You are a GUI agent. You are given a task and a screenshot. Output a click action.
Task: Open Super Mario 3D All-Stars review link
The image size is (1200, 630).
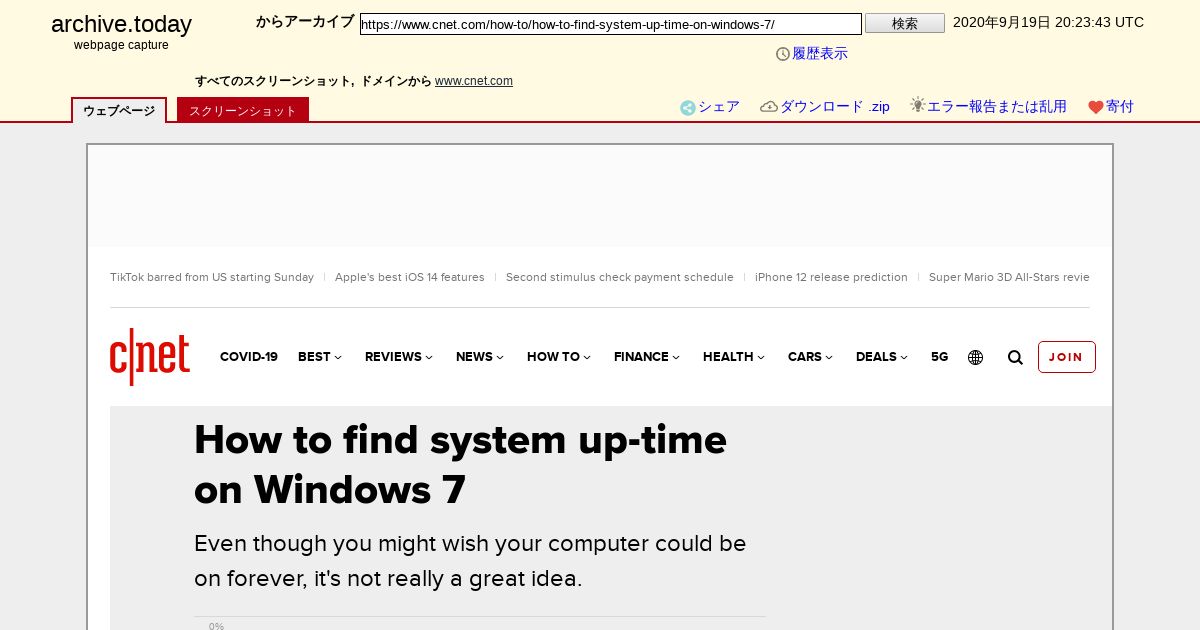(1009, 277)
